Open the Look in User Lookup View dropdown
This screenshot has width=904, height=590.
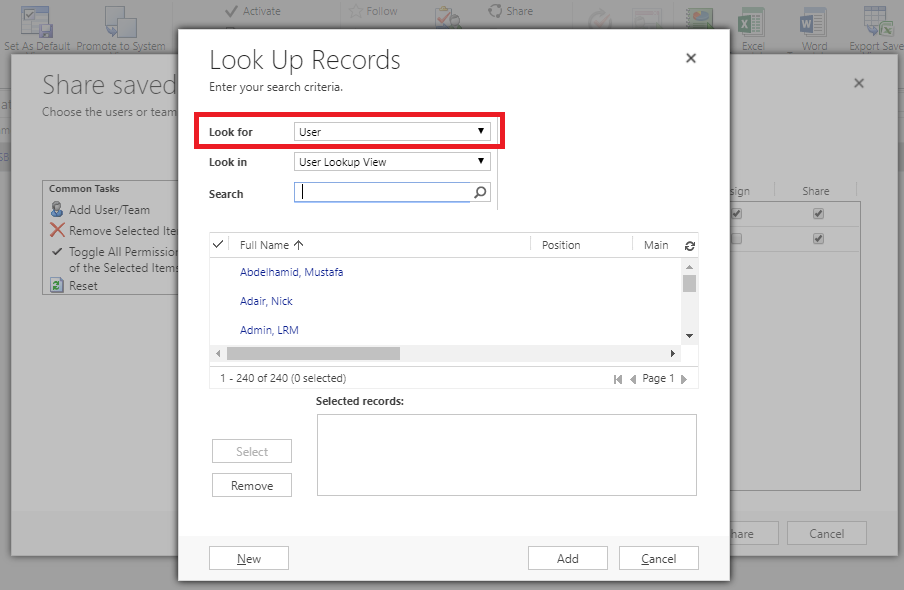pyautogui.click(x=392, y=162)
